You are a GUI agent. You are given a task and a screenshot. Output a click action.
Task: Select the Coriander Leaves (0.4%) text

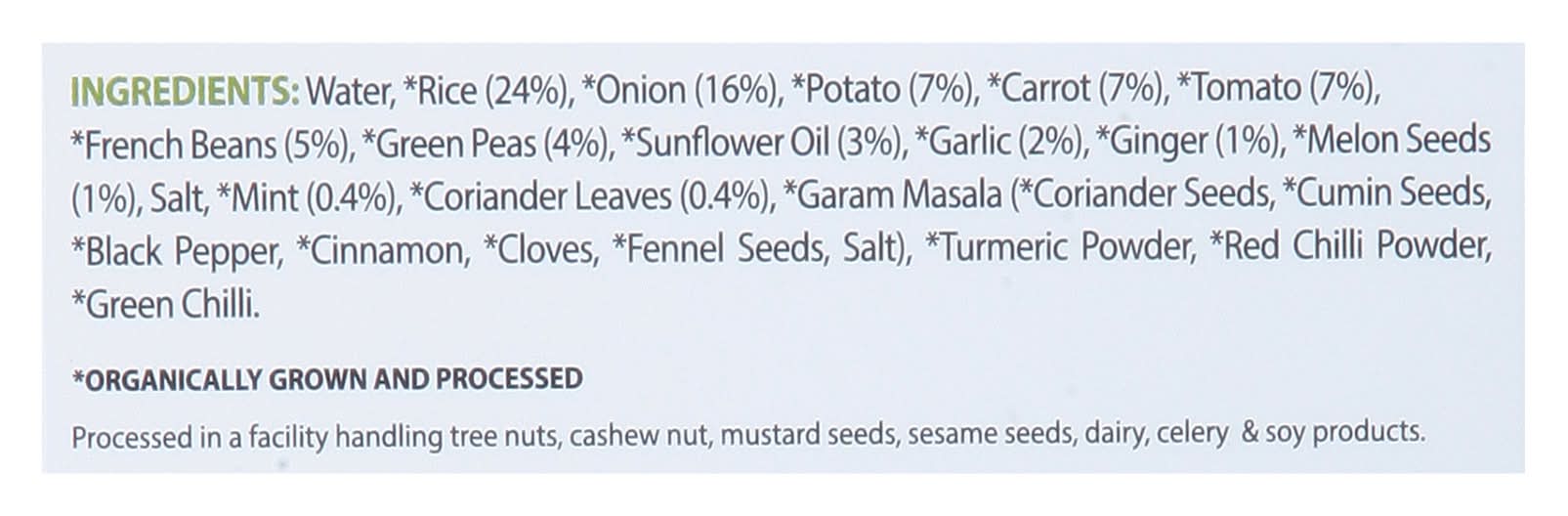[x=589, y=198]
